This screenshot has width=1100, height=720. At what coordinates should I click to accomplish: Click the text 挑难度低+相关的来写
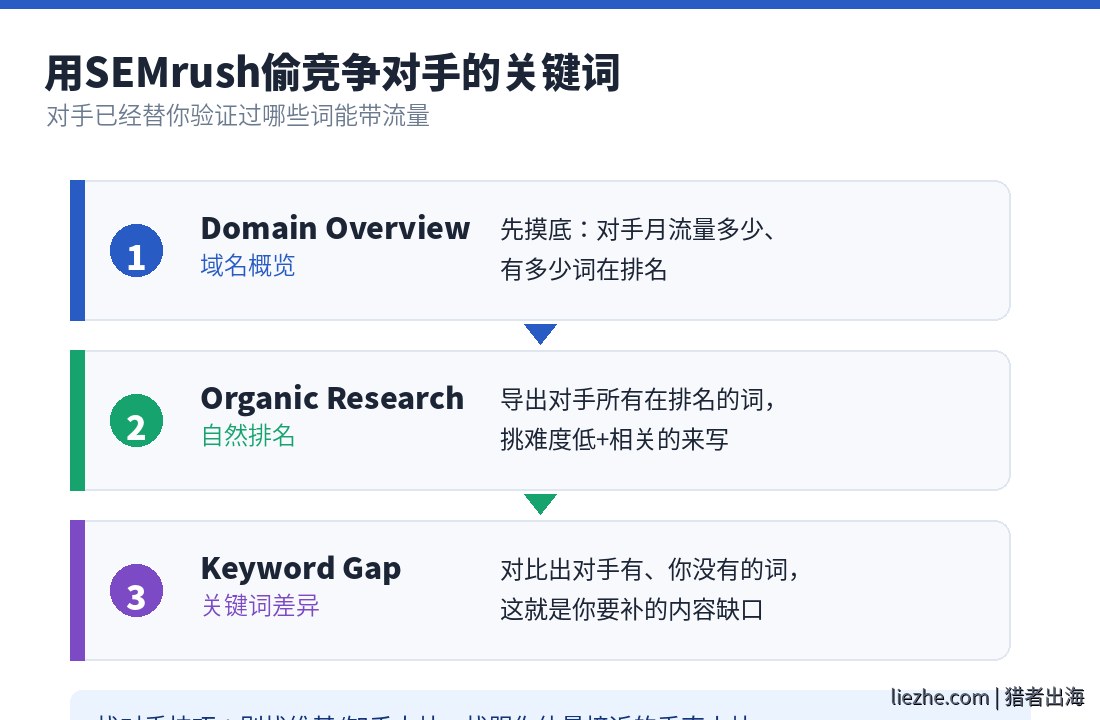click(x=615, y=439)
